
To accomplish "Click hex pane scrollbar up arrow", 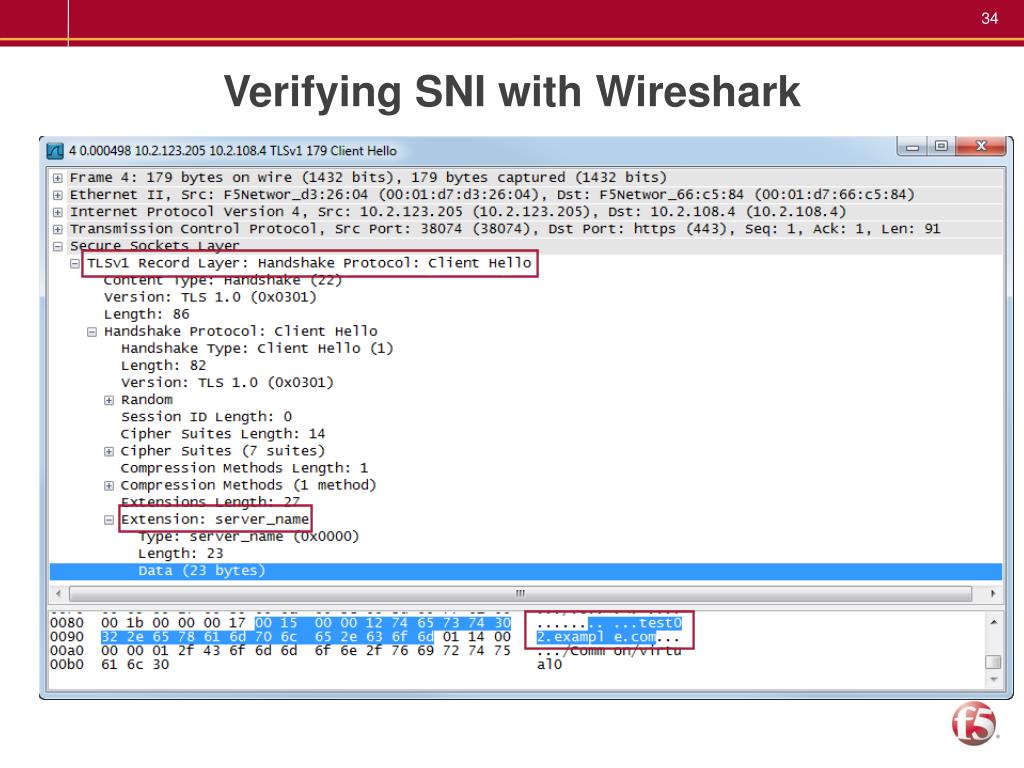I will (993, 622).
